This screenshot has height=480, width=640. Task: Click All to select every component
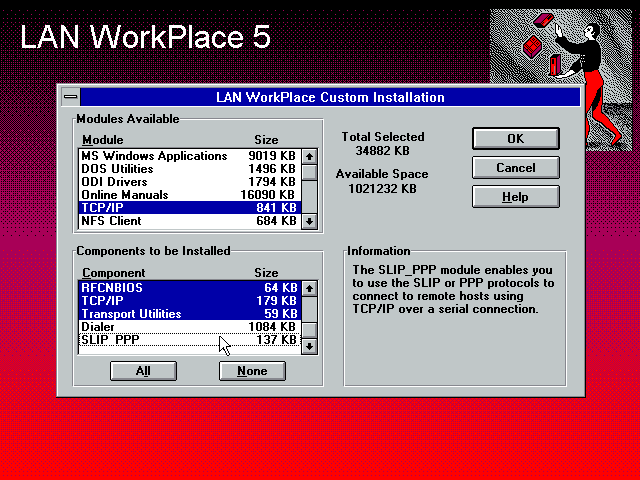coord(143,371)
